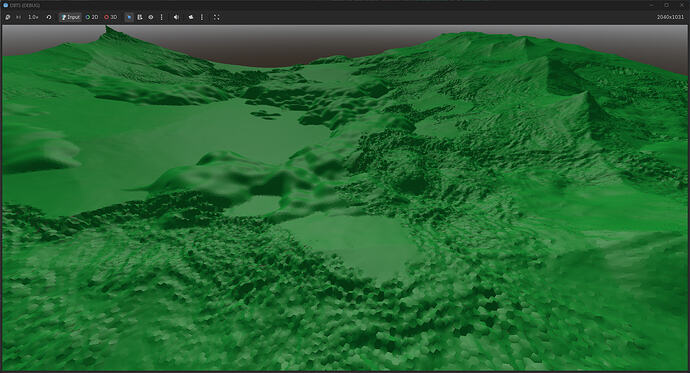
Task: Click the 2040x1031 resolution label
Action: [670, 17]
